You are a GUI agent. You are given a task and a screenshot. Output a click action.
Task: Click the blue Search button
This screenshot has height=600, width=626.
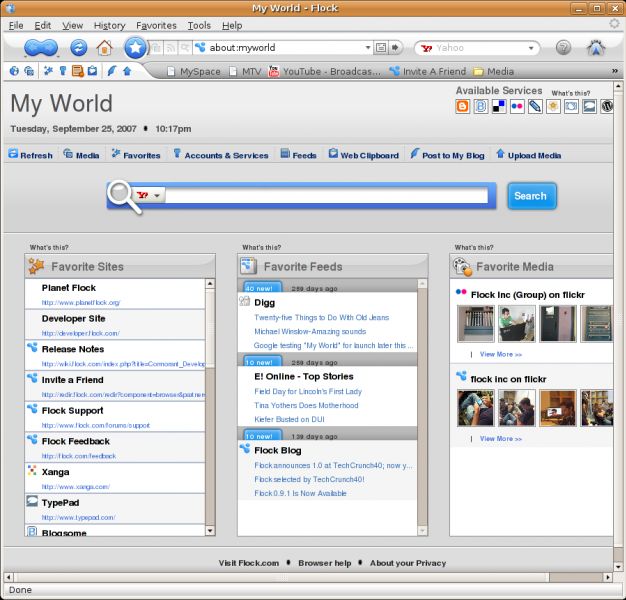[x=531, y=196]
